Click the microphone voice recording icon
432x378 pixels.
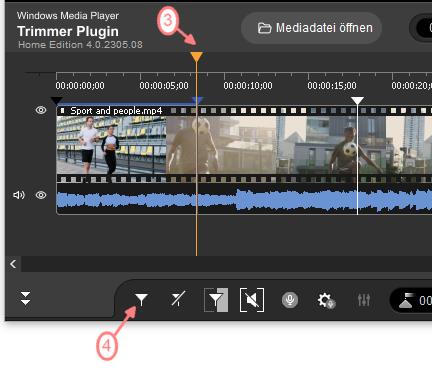[290, 300]
